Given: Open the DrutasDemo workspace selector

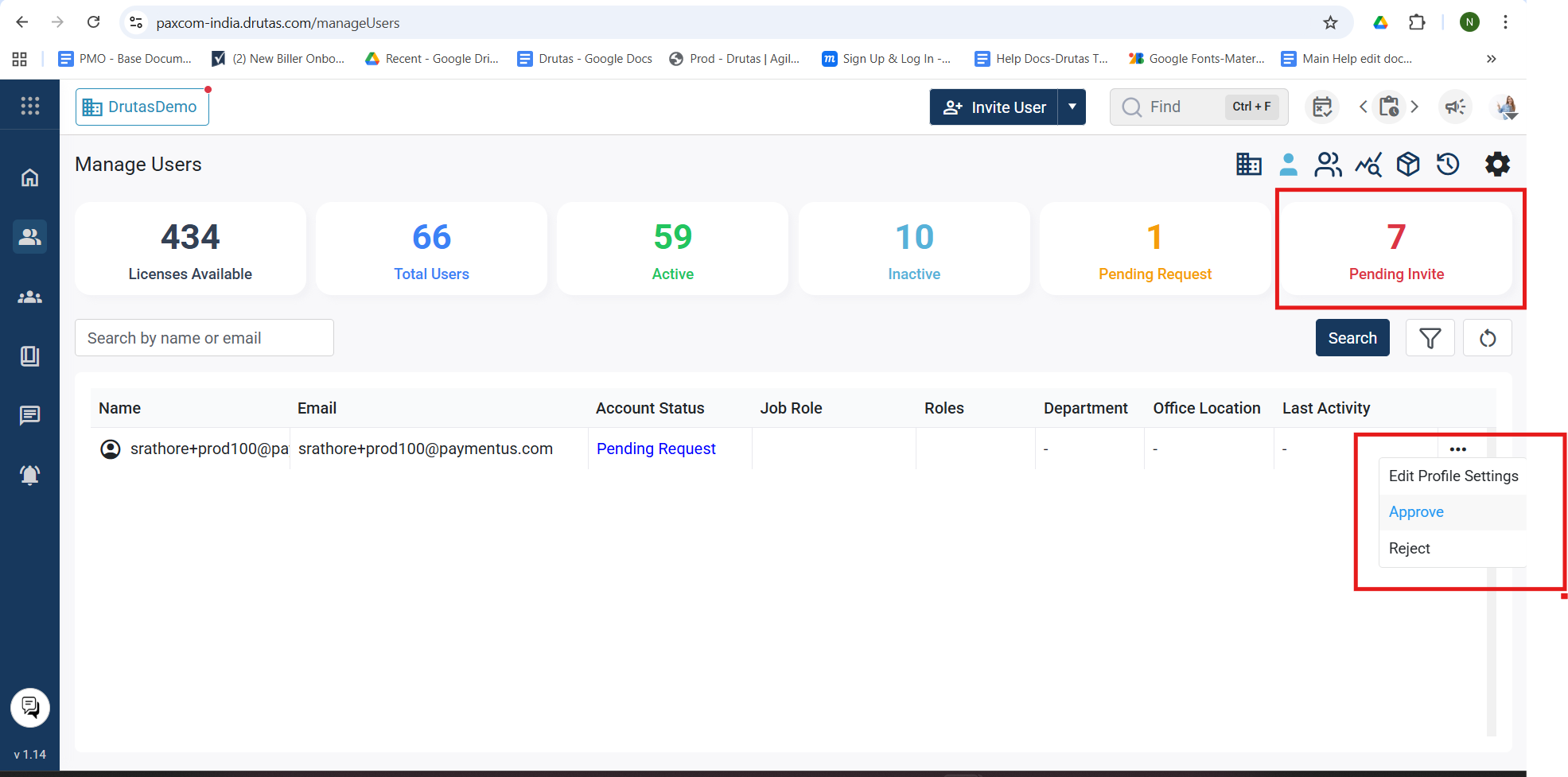Looking at the screenshot, I should coord(142,107).
